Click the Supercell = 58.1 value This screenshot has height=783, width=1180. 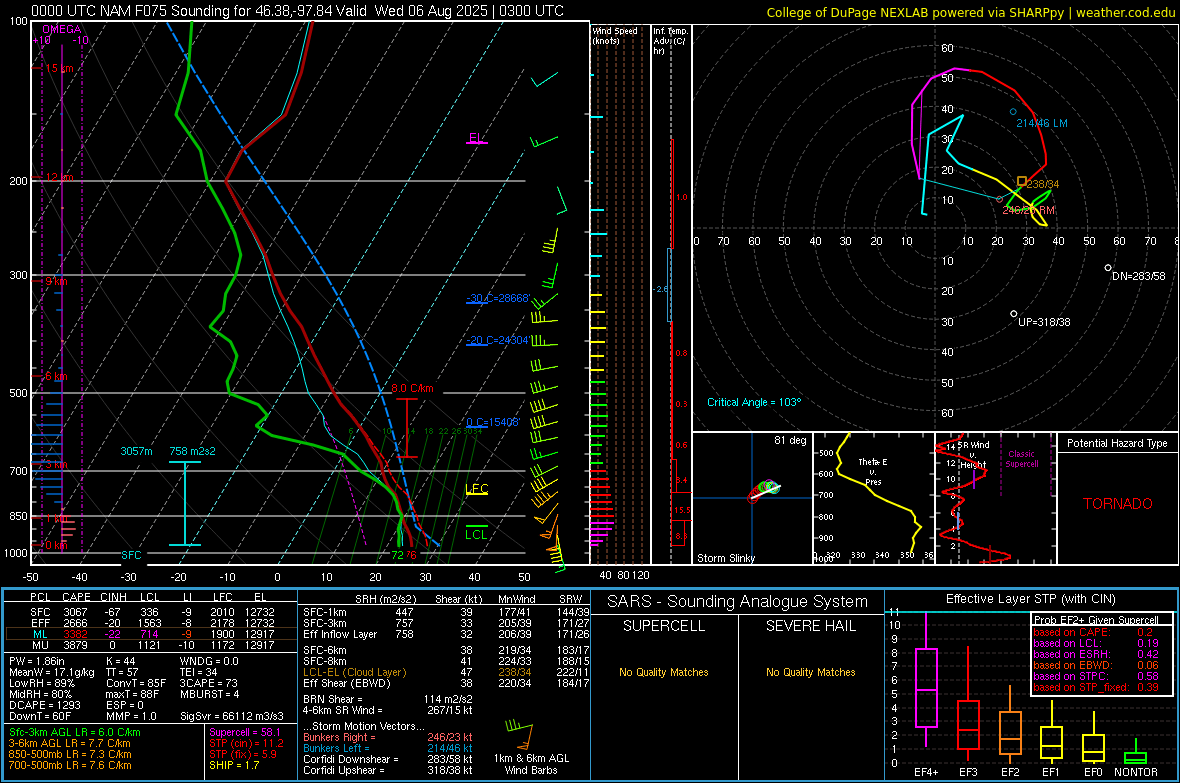[245, 732]
